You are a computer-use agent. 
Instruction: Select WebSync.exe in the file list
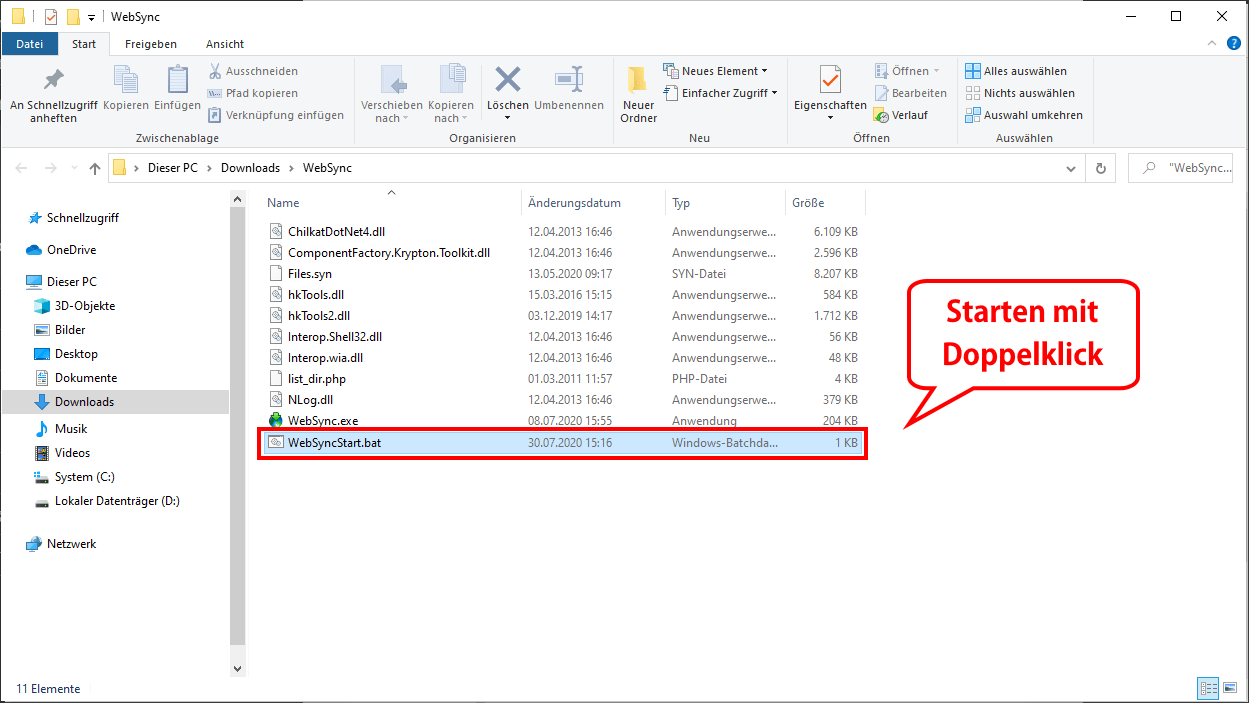point(323,421)
